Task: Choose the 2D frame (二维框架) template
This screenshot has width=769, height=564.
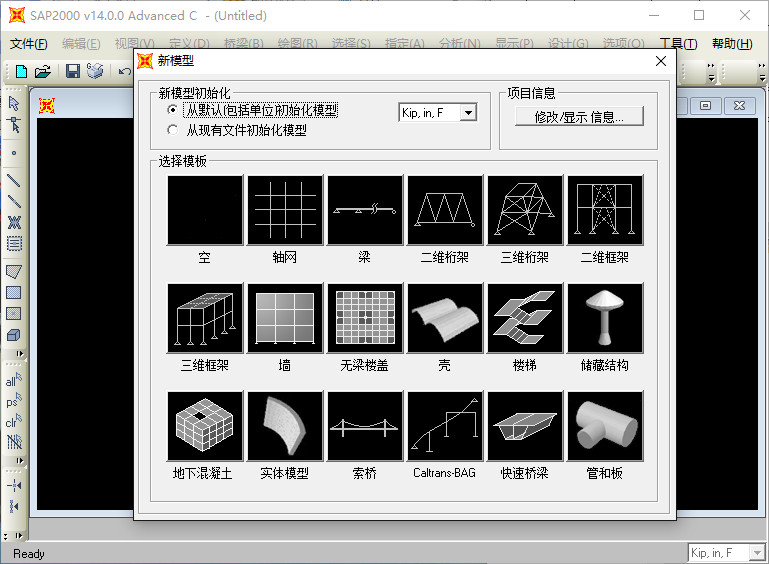Action: (605, 210)
